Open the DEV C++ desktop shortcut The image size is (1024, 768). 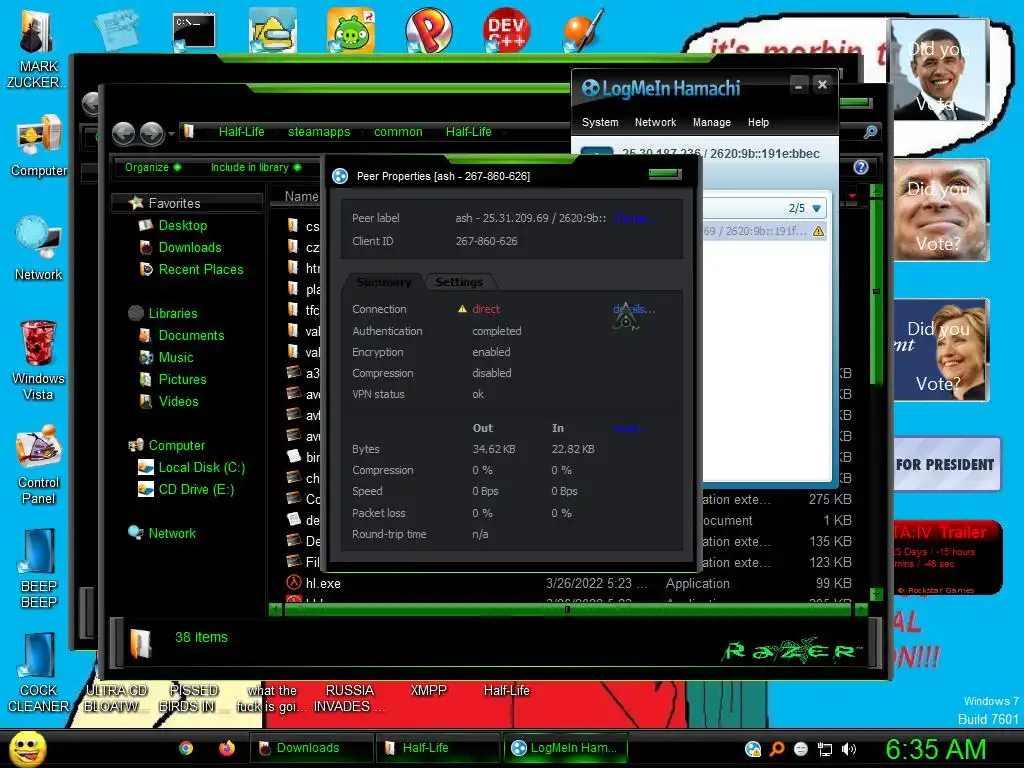(506, 30)
